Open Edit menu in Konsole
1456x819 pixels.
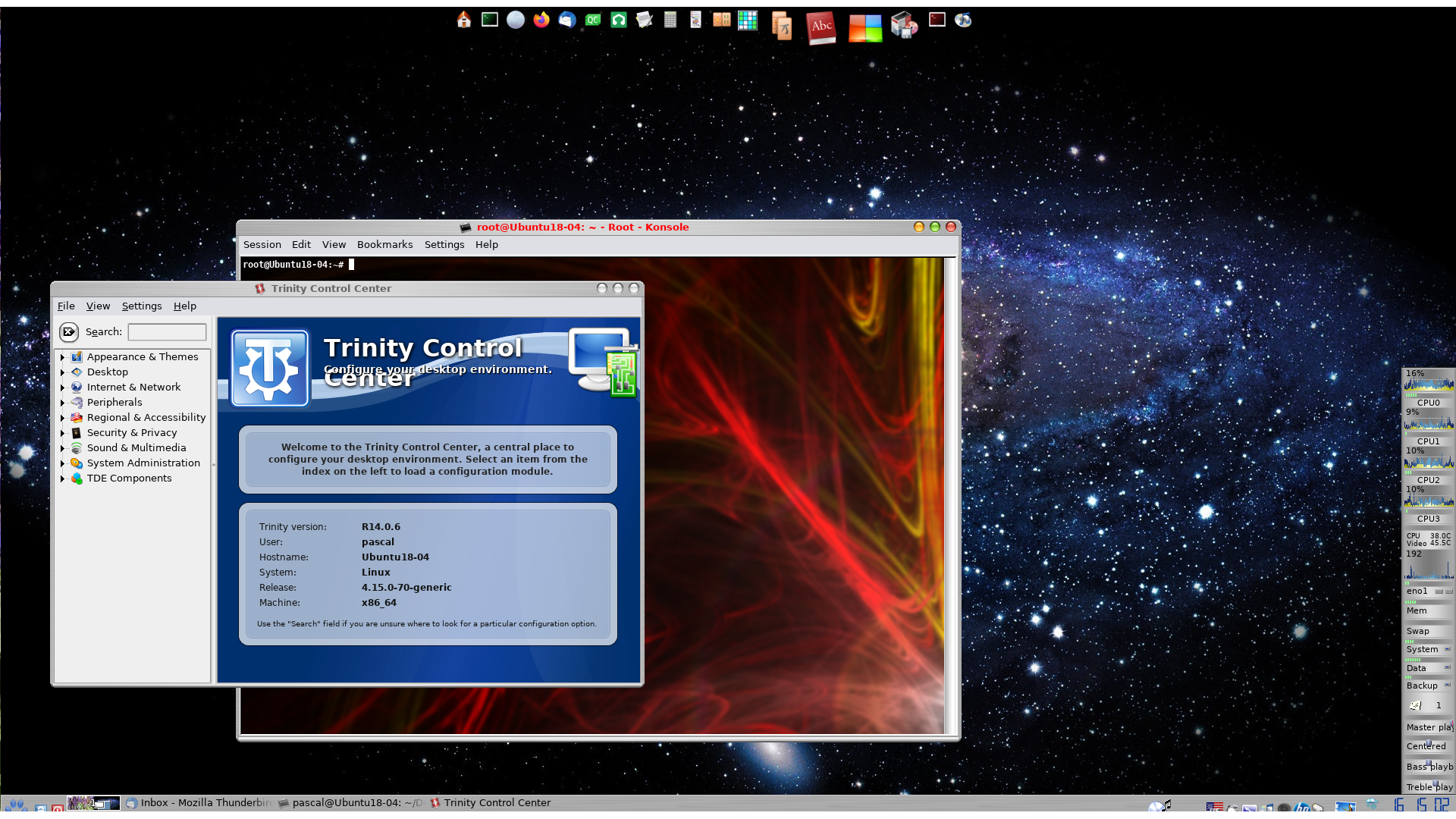pyautogui.click(x=301, y=244)
